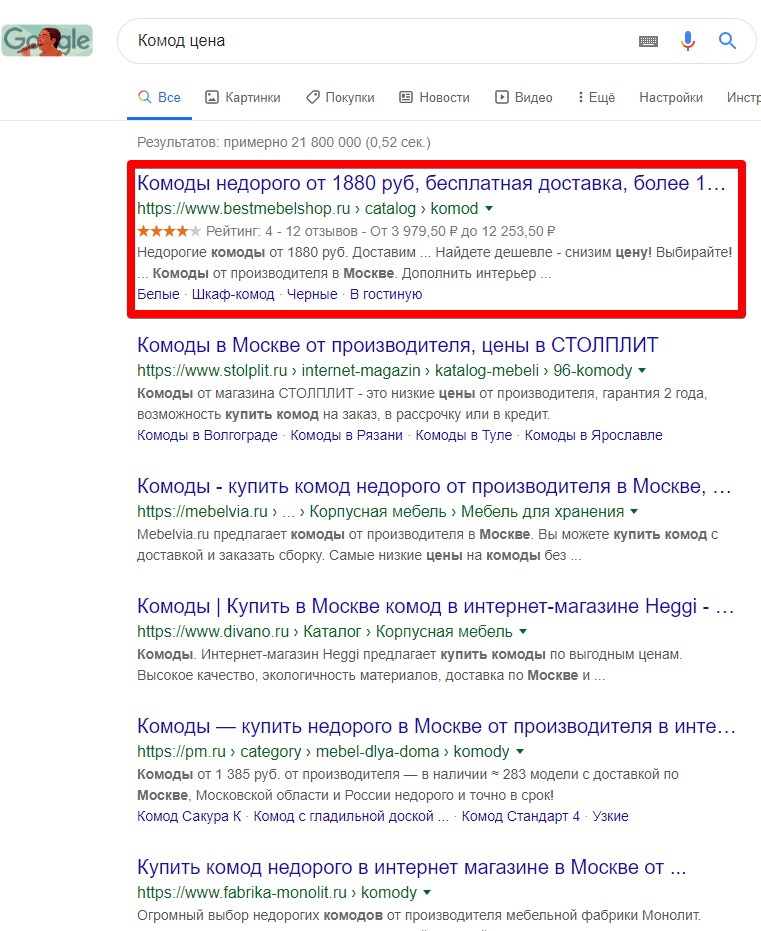The height and width of the screenshot is (931, 761).
Task: Click 'Комоды в Рязани' sitelink
Action: click(x=346, y=435)
